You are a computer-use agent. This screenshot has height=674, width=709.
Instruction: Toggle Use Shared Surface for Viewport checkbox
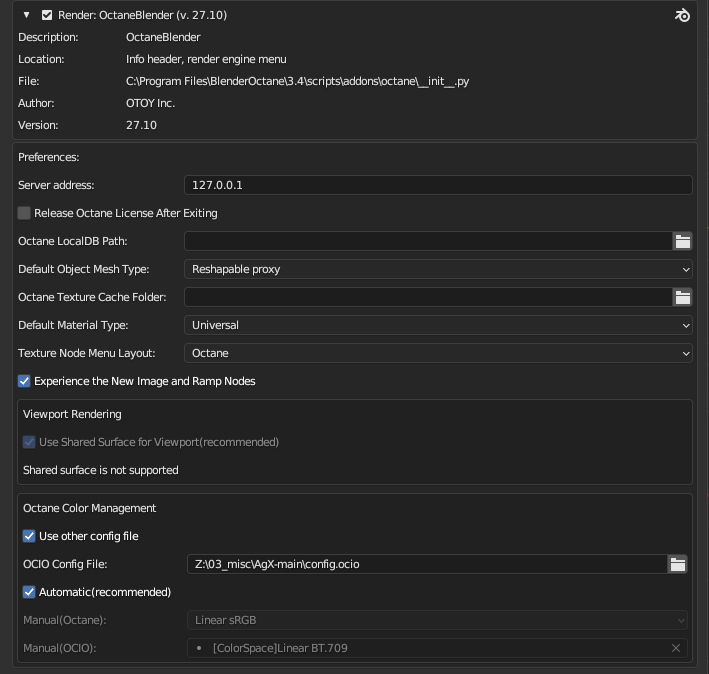click(x=29, y=442)
